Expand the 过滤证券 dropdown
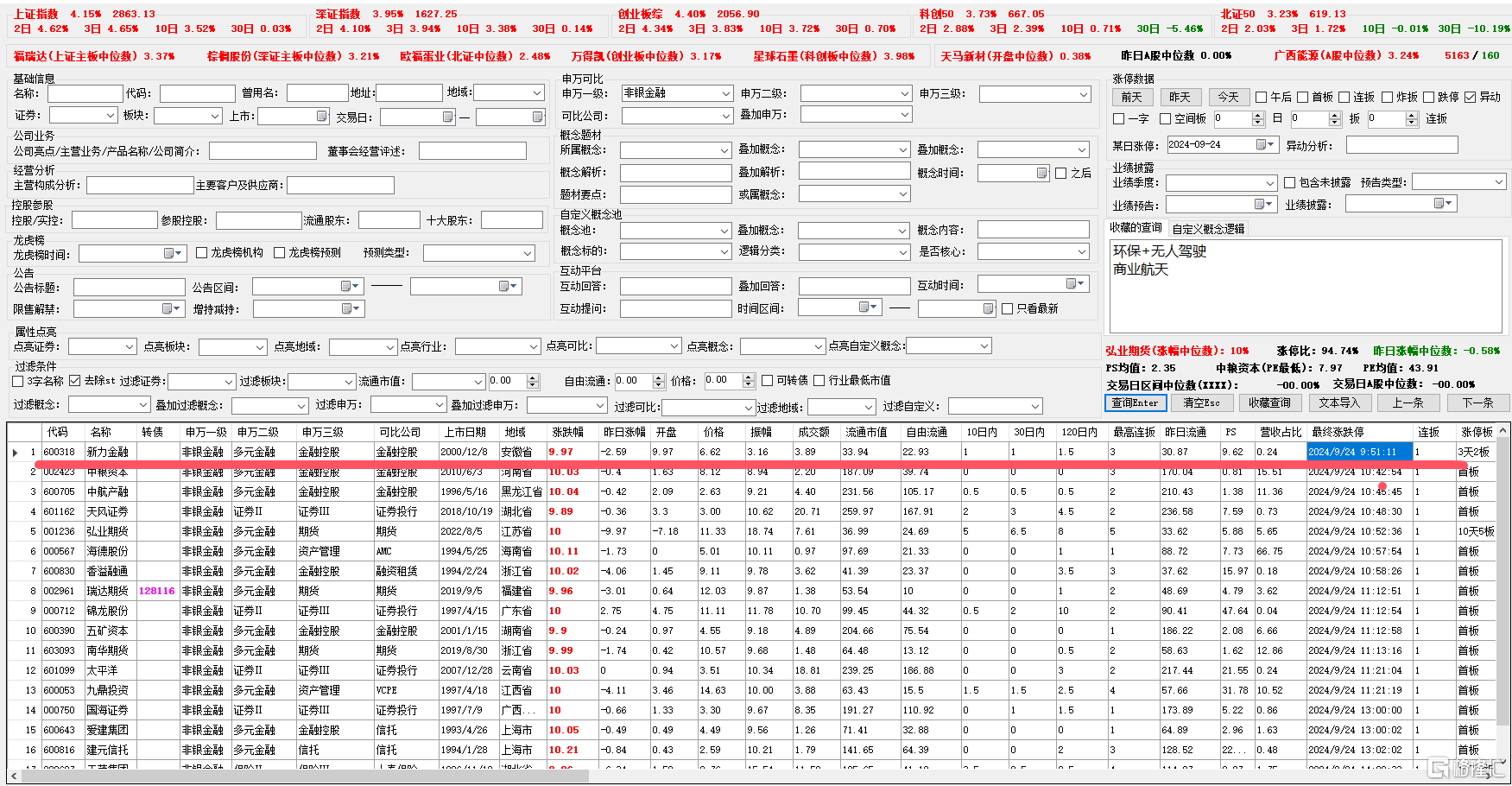Screen dimensions: 1512x786 pyautogui.click(x=229, y=381)
